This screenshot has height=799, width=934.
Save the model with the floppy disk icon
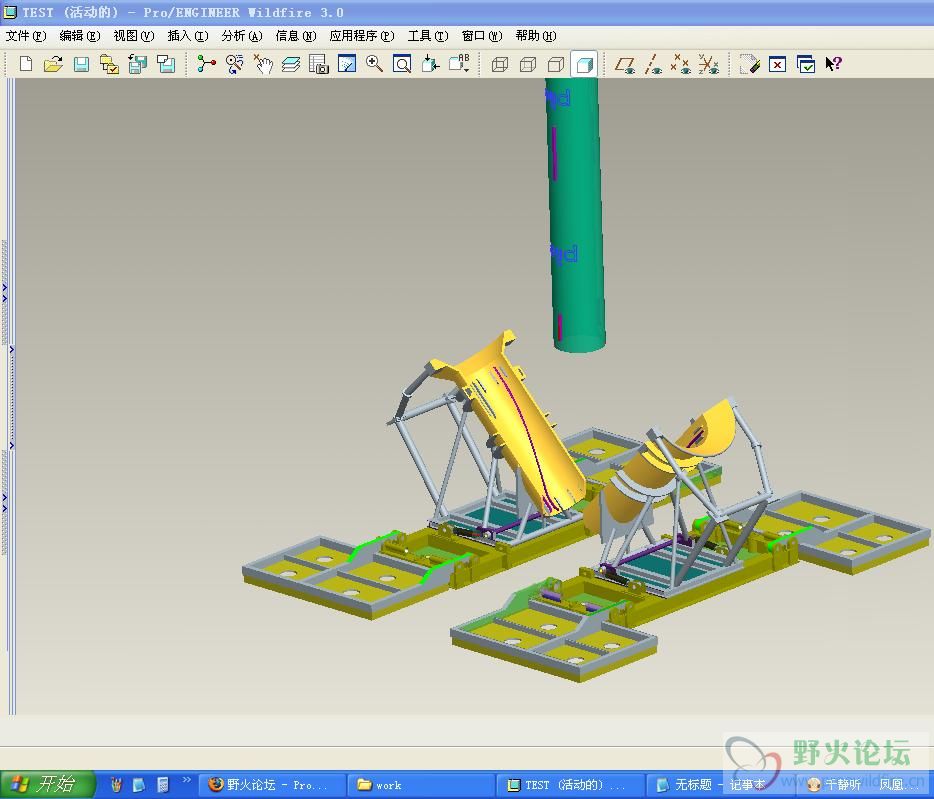(81, 64)
